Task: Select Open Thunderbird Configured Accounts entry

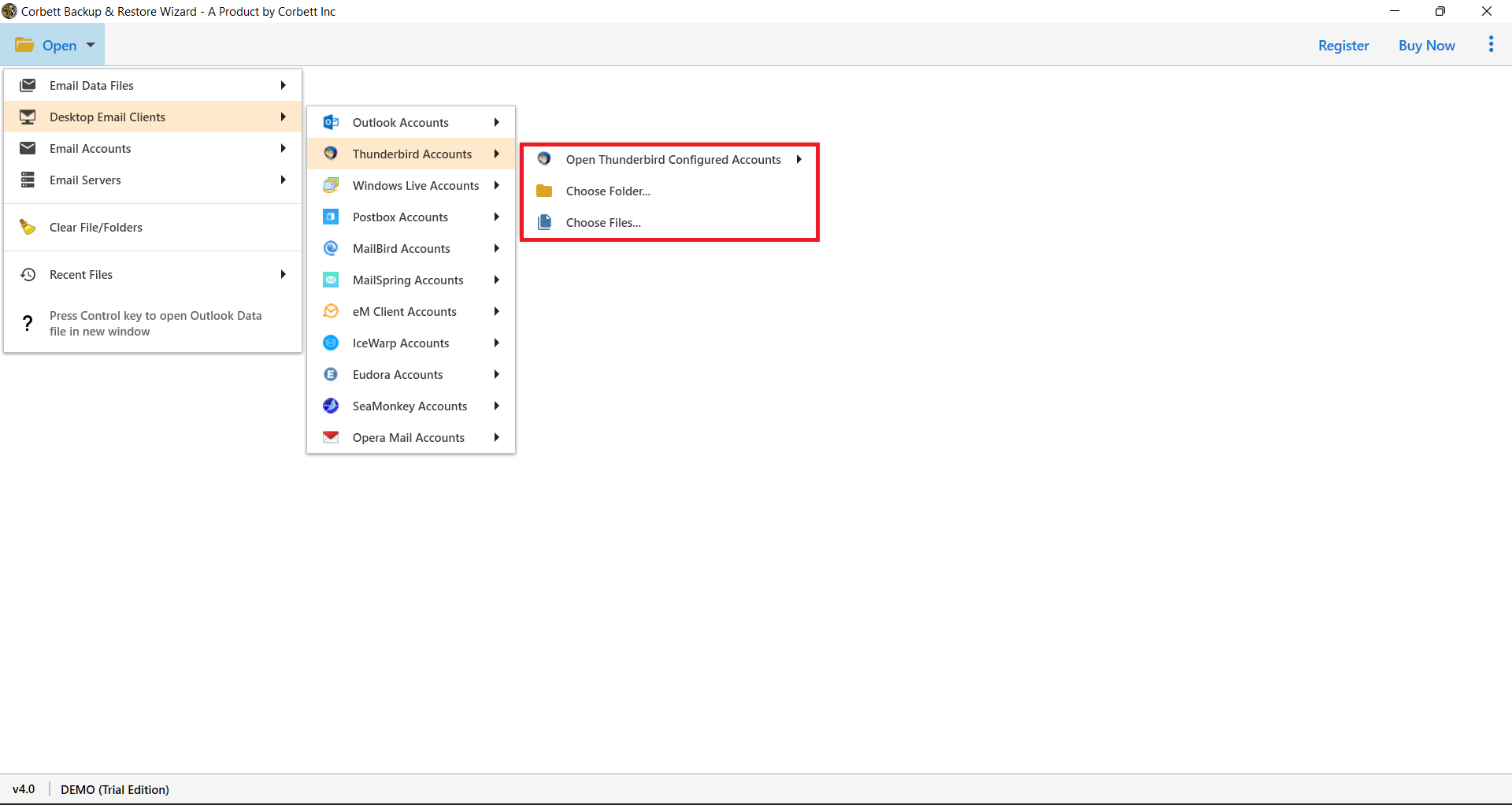Action: [670, 159]
